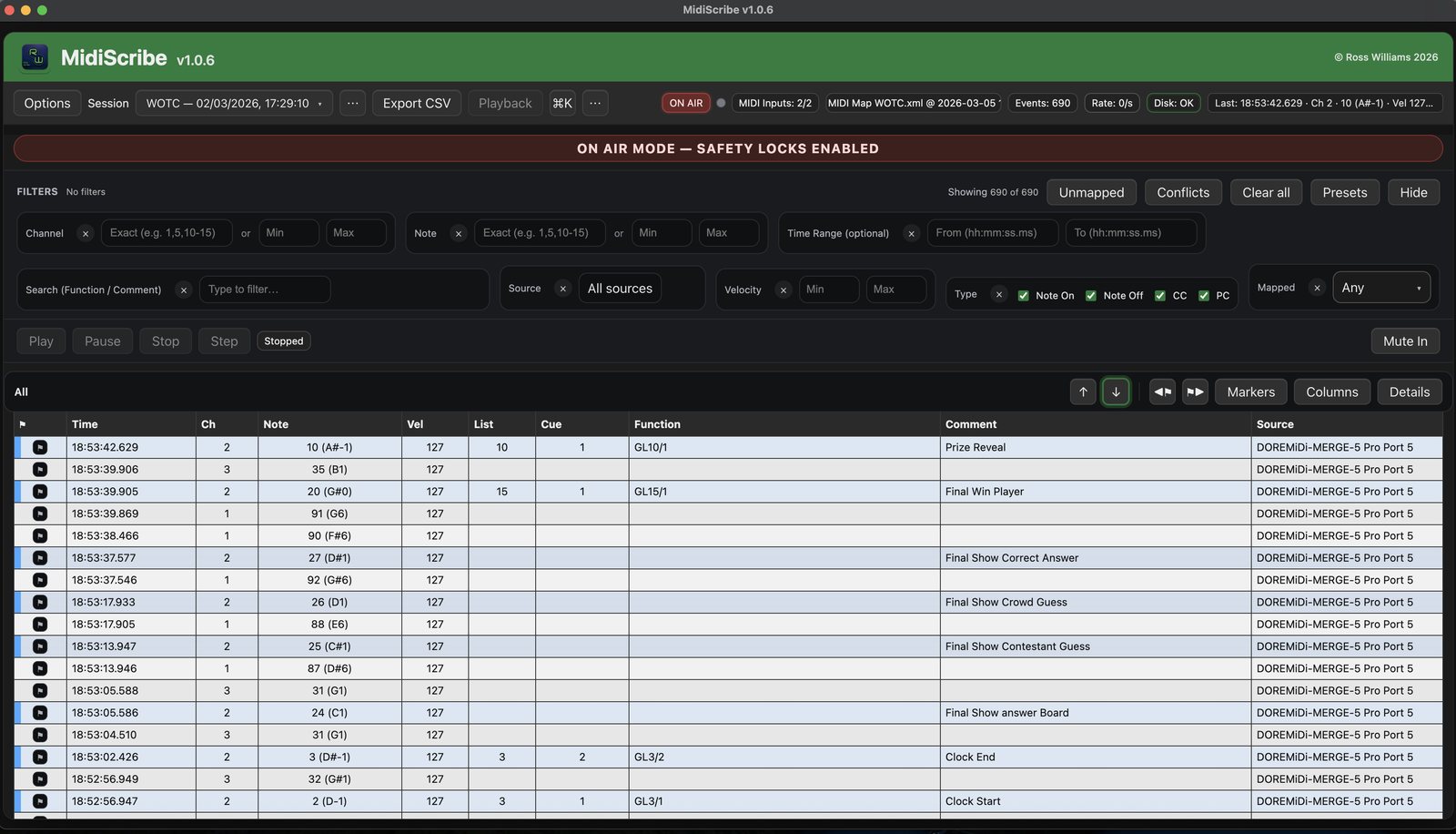Screen dimensions: 1456x834
Task: Open the Options menu
Action: coord(47,103)
